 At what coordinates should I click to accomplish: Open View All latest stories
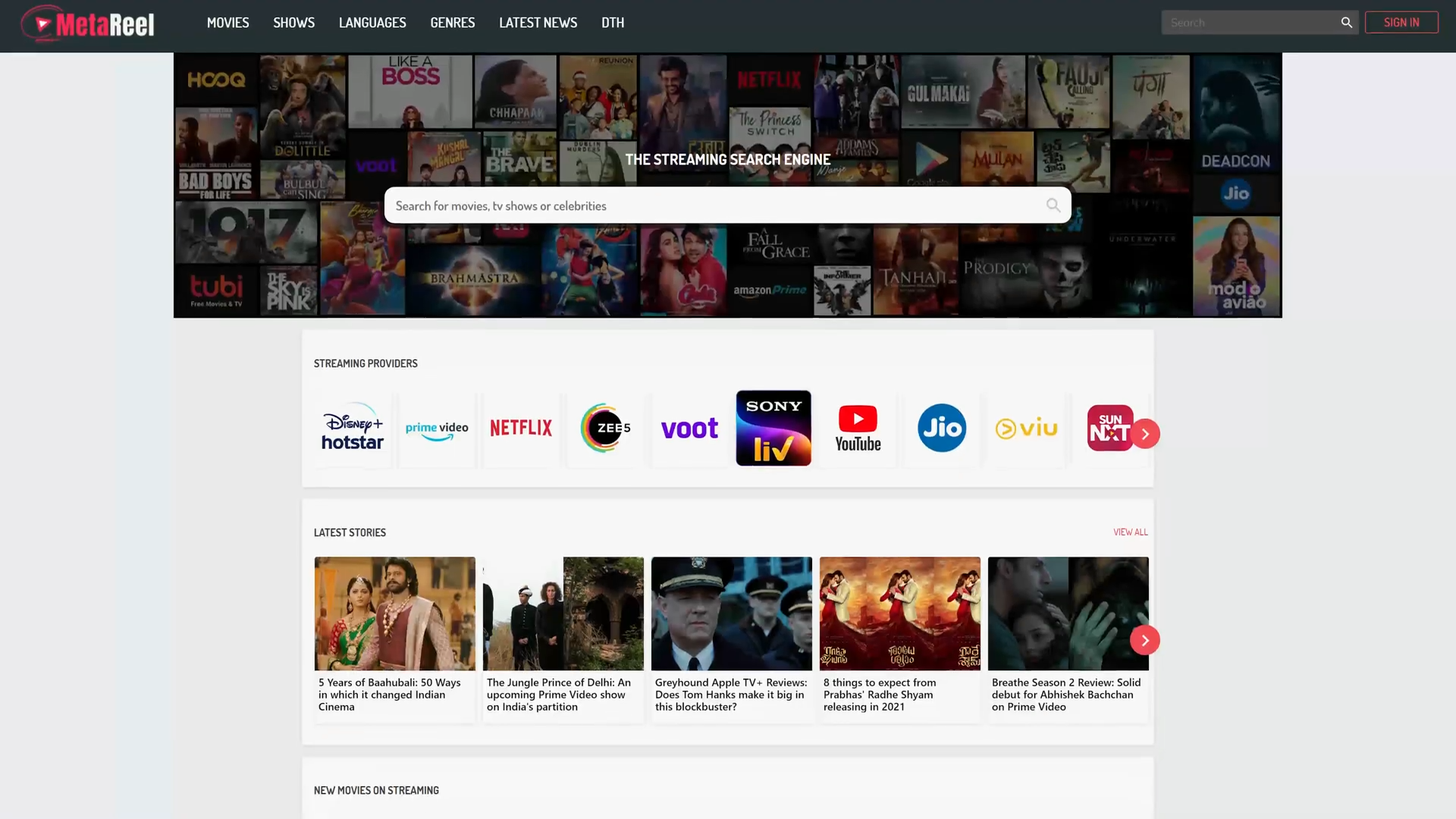click(1130, 532)
